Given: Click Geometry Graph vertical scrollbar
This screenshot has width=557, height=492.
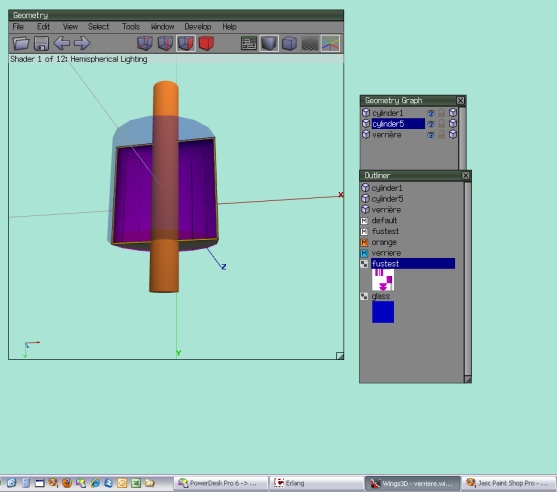Looking at the screenshot, I should (x=462, y=138).
